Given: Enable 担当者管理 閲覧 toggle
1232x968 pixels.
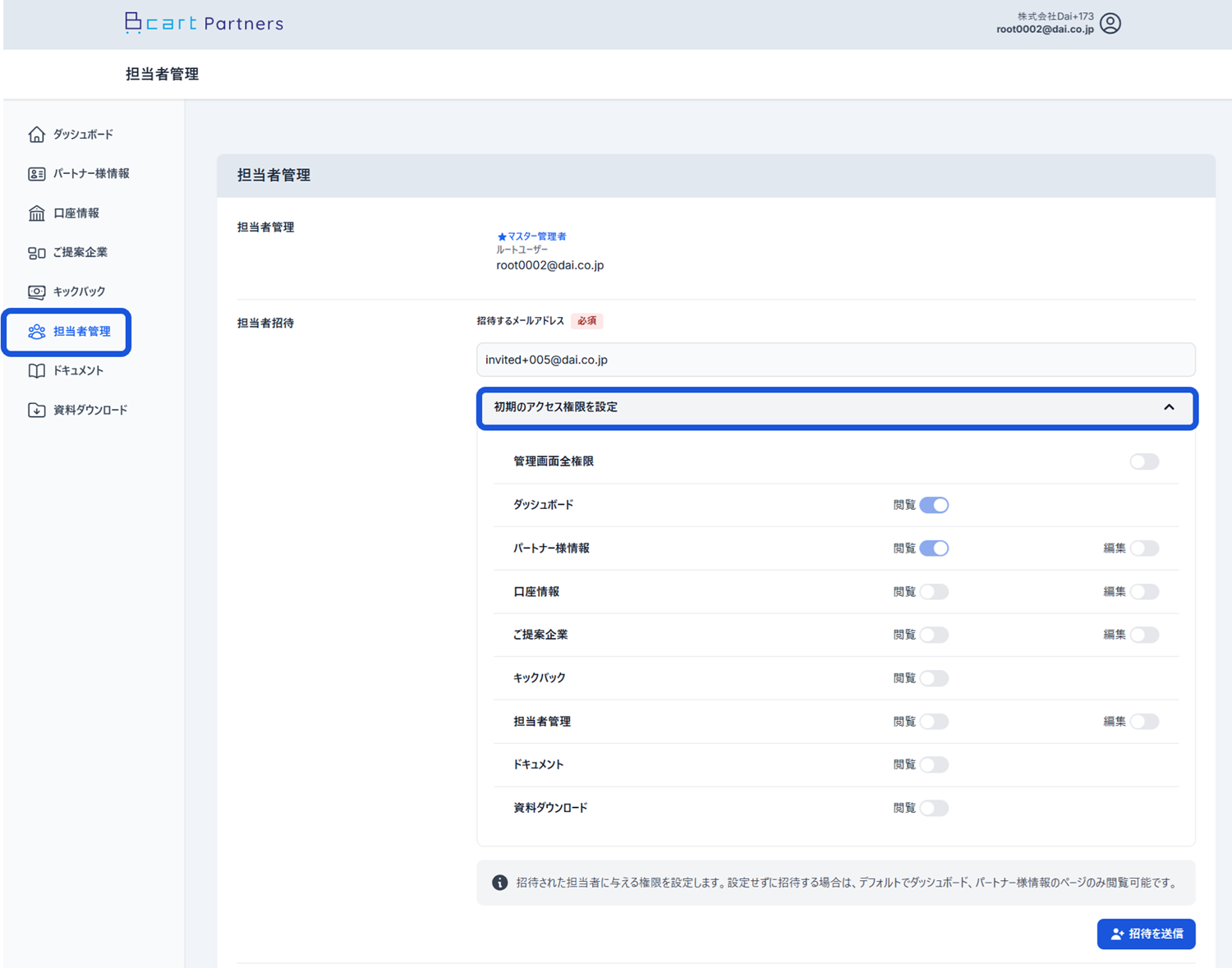Looking at the screenshot, I should pyautogui.click(x=934, y=722).
